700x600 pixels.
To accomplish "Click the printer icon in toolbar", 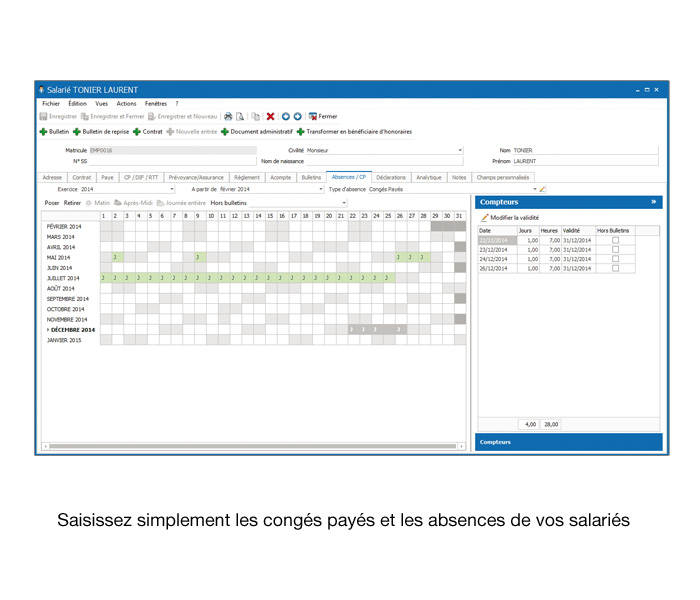I will 228,117.
